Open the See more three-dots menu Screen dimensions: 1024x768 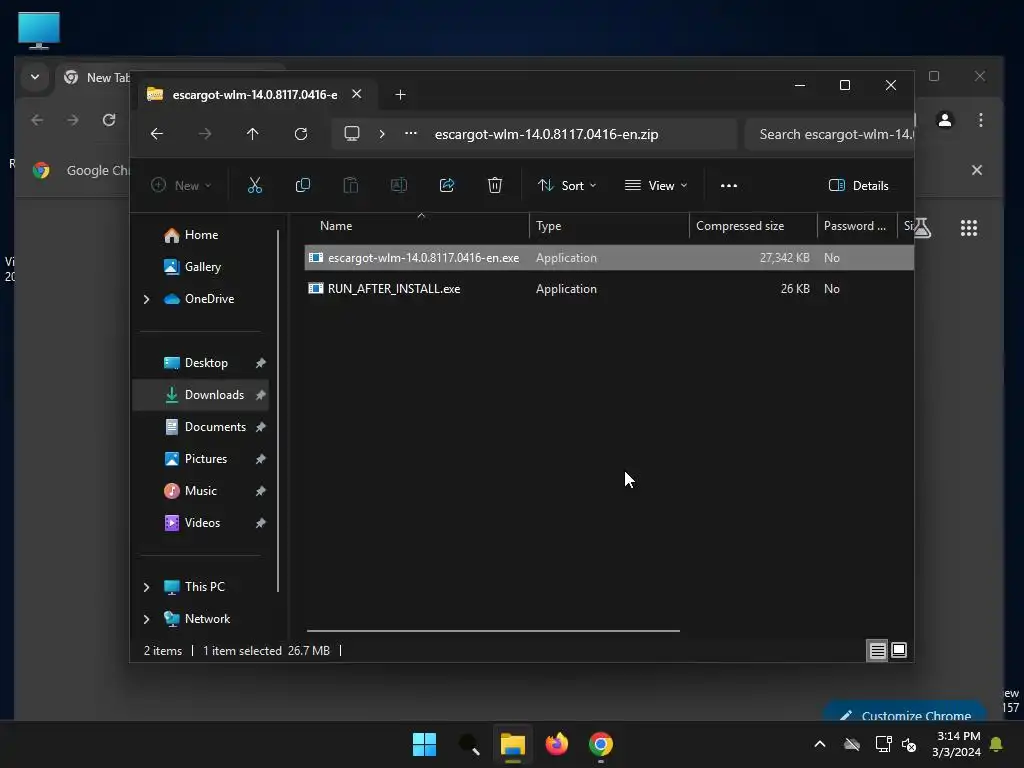729,185
